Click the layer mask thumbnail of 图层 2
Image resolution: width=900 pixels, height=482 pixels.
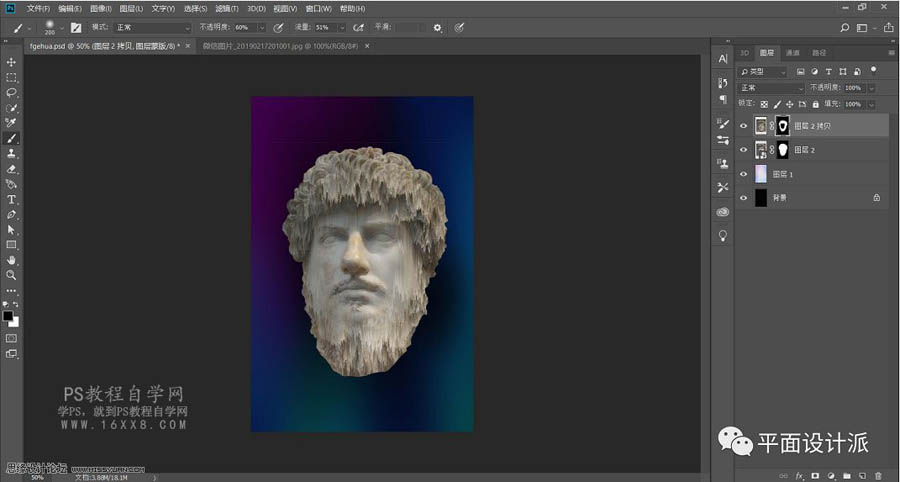[782, 150]
